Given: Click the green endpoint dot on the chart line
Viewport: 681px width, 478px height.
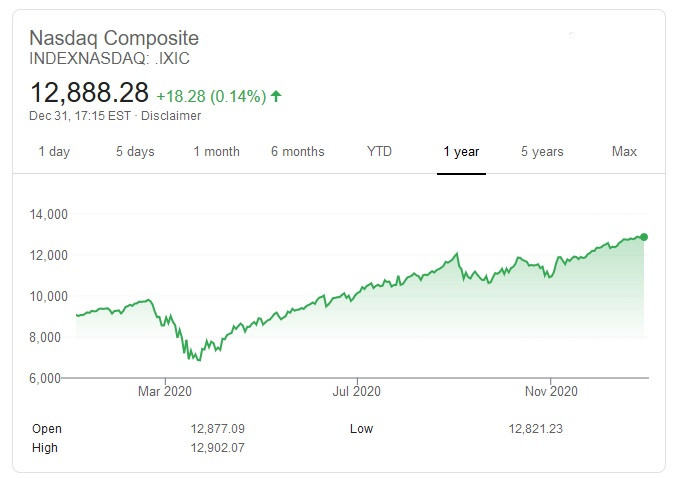Looking at the screenshot, I should [x=644, y=237].
